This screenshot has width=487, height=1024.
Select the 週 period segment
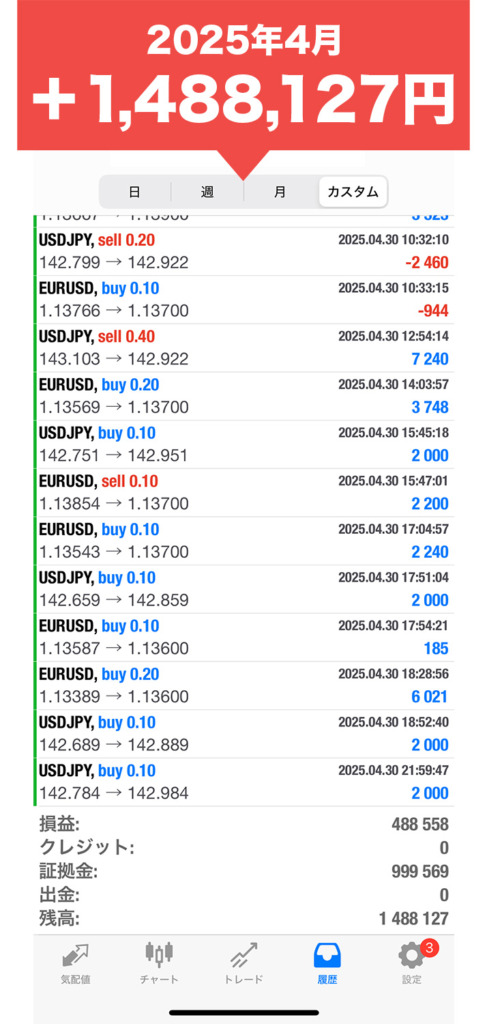207,192
